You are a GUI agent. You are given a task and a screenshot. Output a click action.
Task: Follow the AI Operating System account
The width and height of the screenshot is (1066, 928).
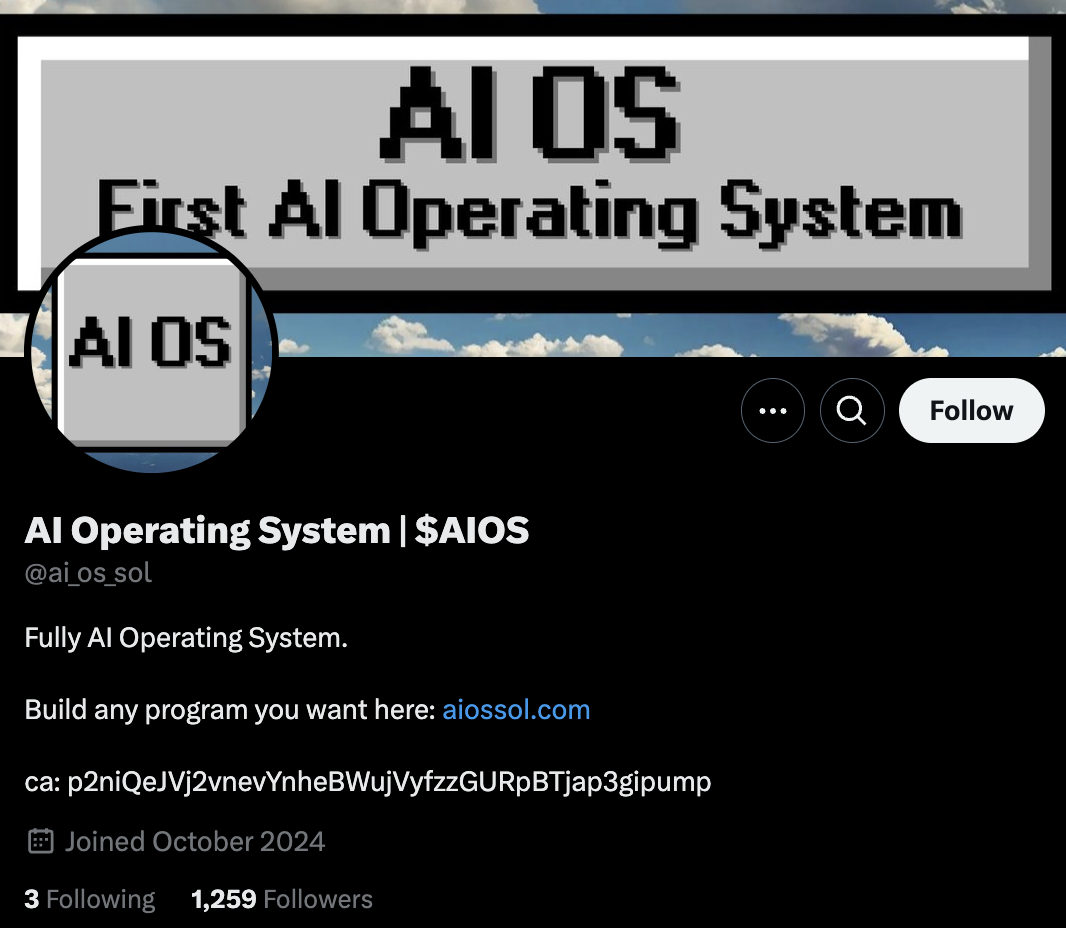coord(972,411)
